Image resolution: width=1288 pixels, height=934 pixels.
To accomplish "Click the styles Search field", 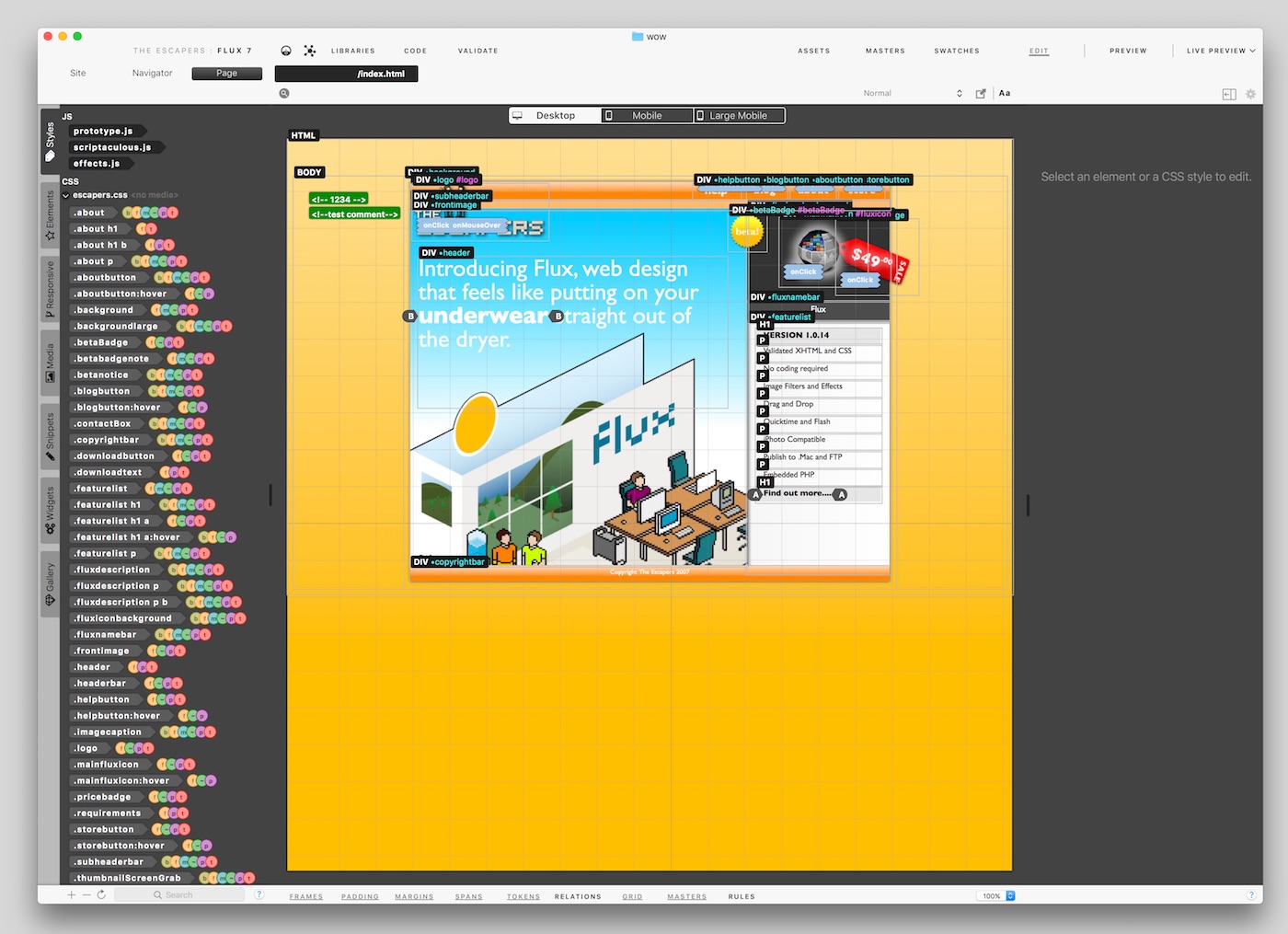I will tap(179, 894).
